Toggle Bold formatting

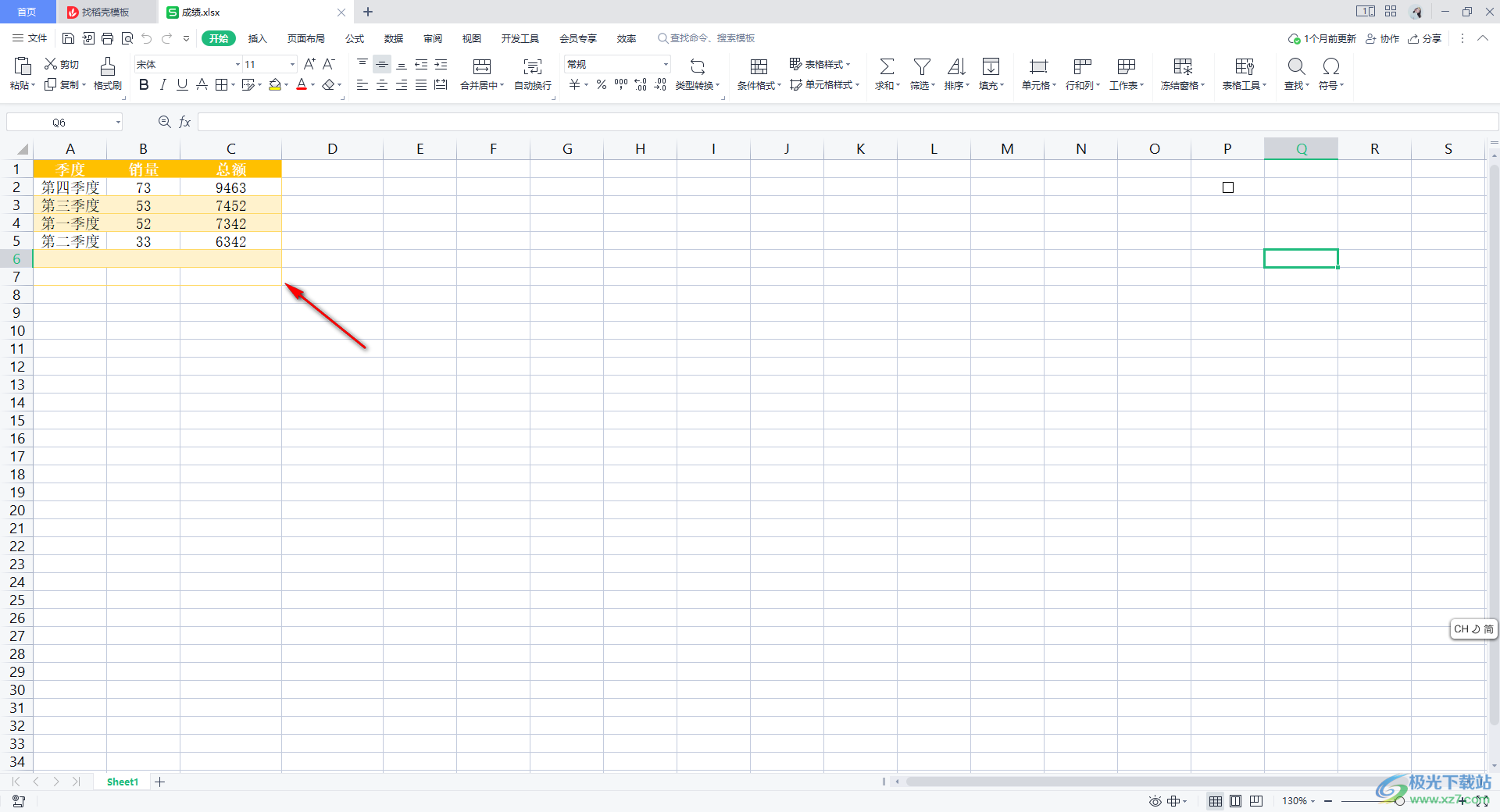point(144,84)
